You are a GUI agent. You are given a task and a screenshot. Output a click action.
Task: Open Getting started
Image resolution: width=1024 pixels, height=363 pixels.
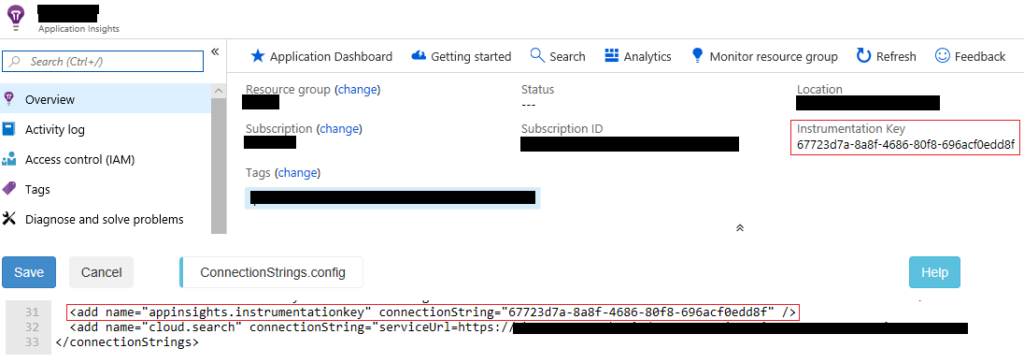(461, 57)
